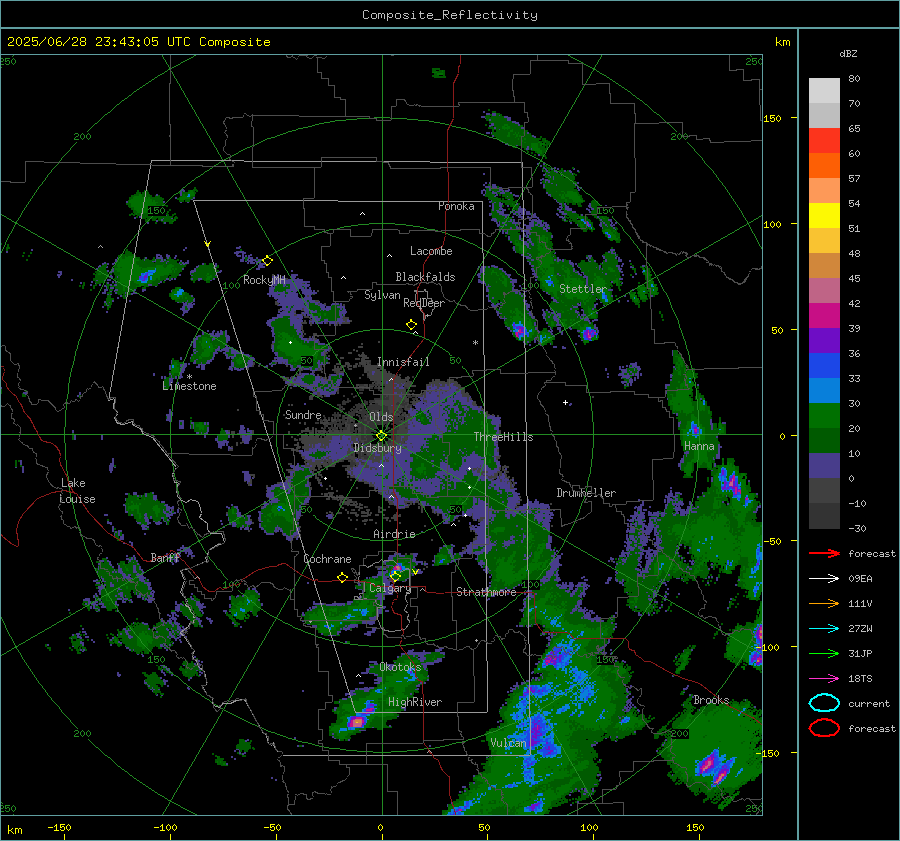The width and height of the screenshot is (900, 841).
Task: Click the Okotoks map label
Action: pos(400,667)
